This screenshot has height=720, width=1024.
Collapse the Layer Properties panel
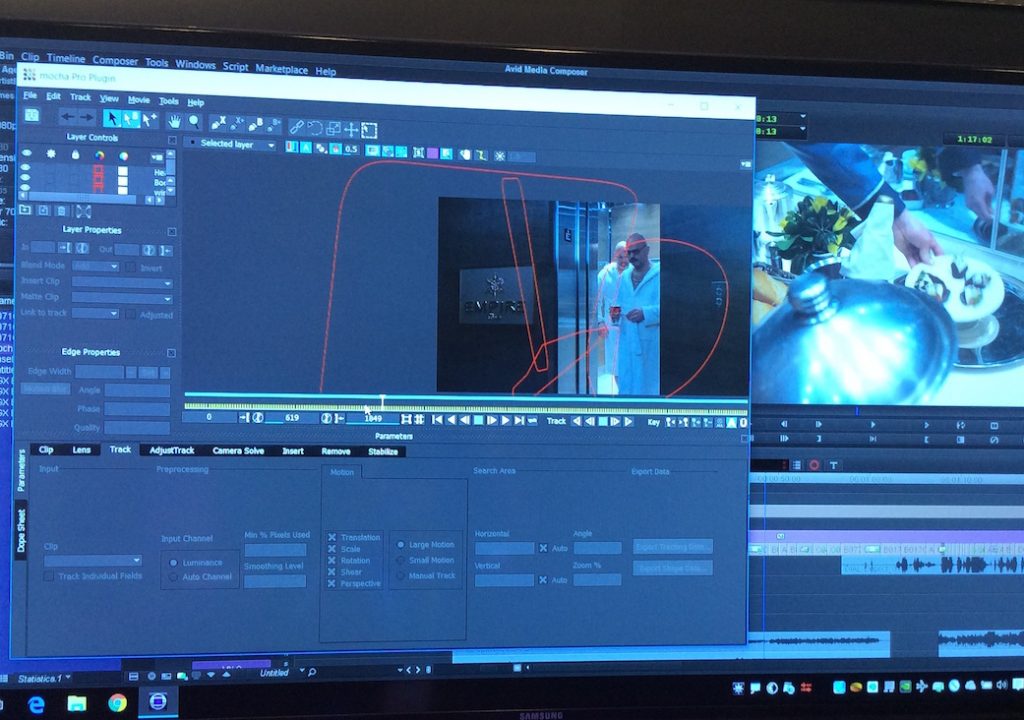172,231
